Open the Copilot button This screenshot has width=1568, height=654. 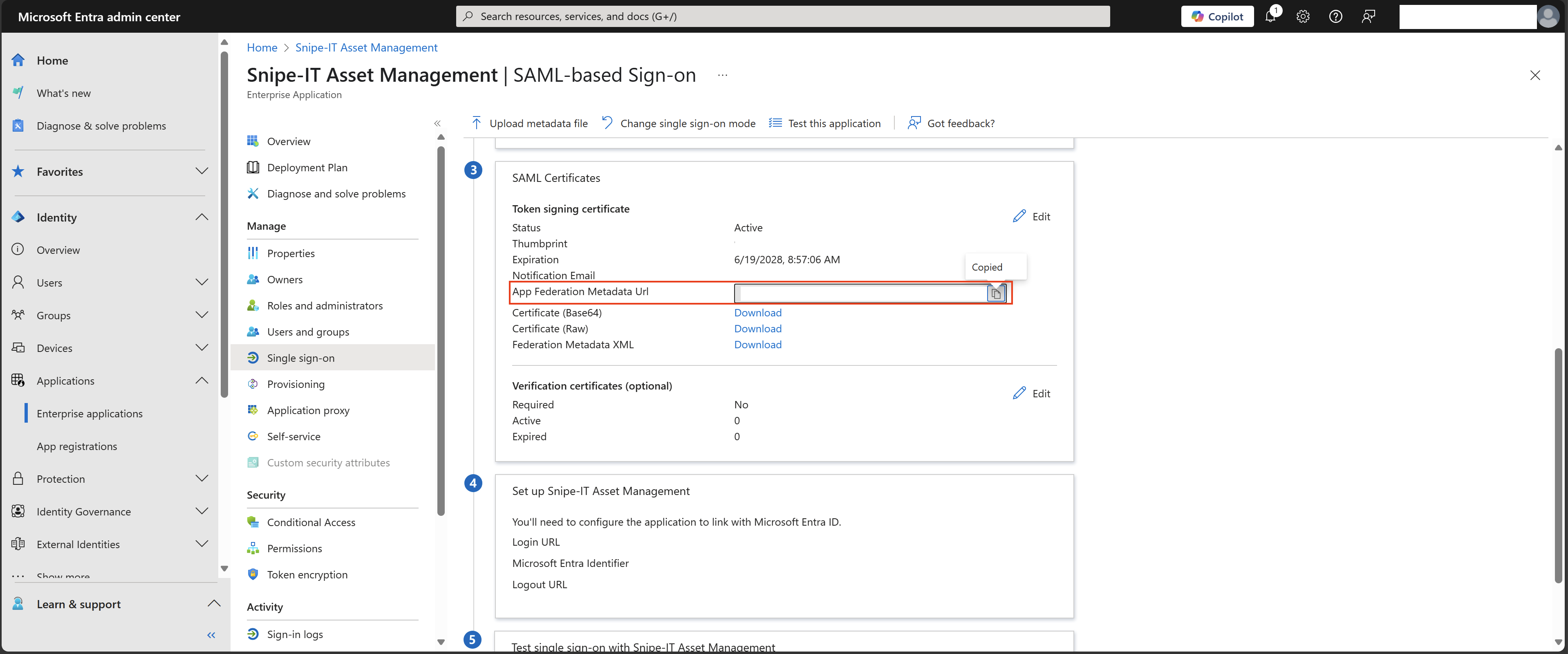(x=1217, y=16)
